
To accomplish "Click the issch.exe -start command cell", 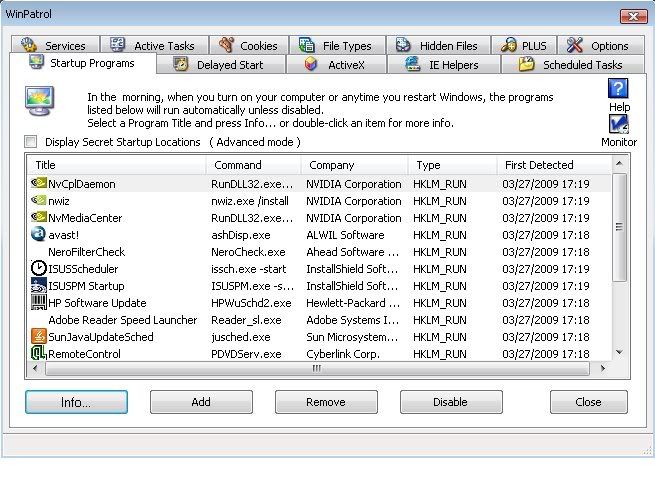I will pyautogui.click(x=249, y=269).
